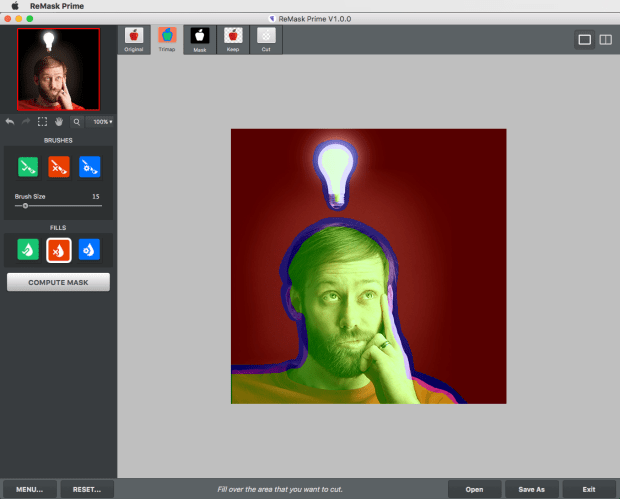Select the green Keep brush

[x=27, y=166]
